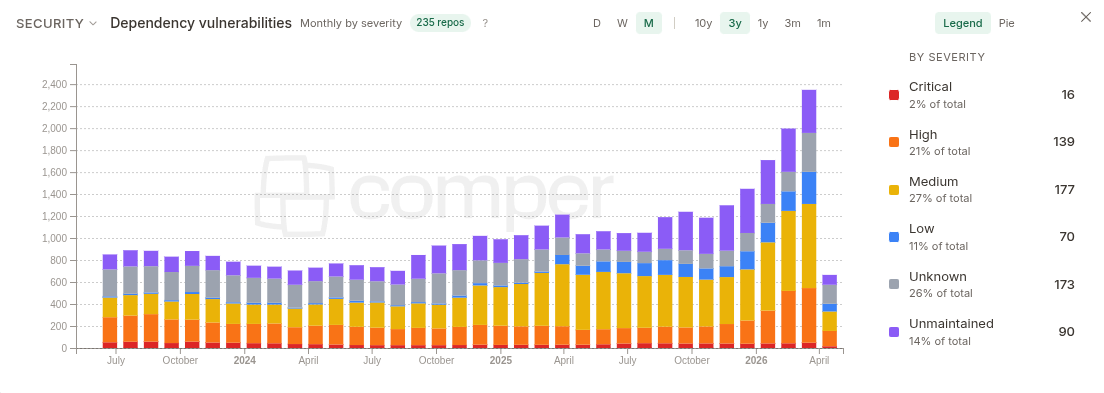Image resolution: width=1104 pixels, height=393 pixels.
Task: Click the Medium count value 177
Action: [x=1065, y=189]
